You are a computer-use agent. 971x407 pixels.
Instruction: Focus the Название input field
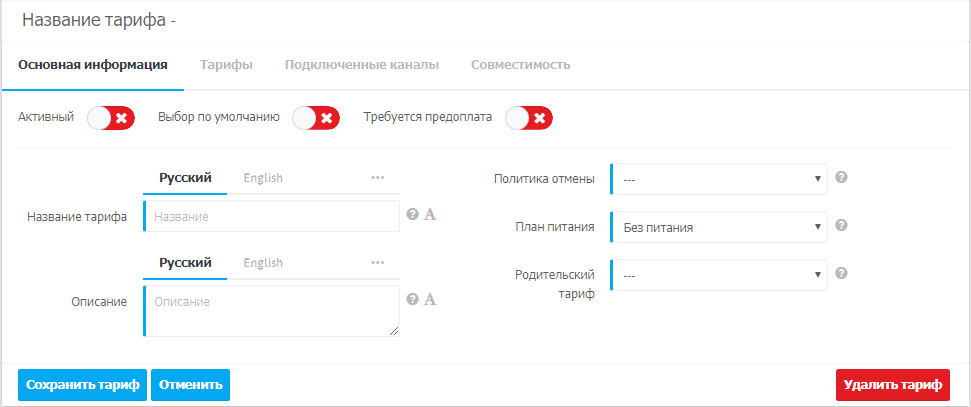pyautogui.click(x=271, y=216)
